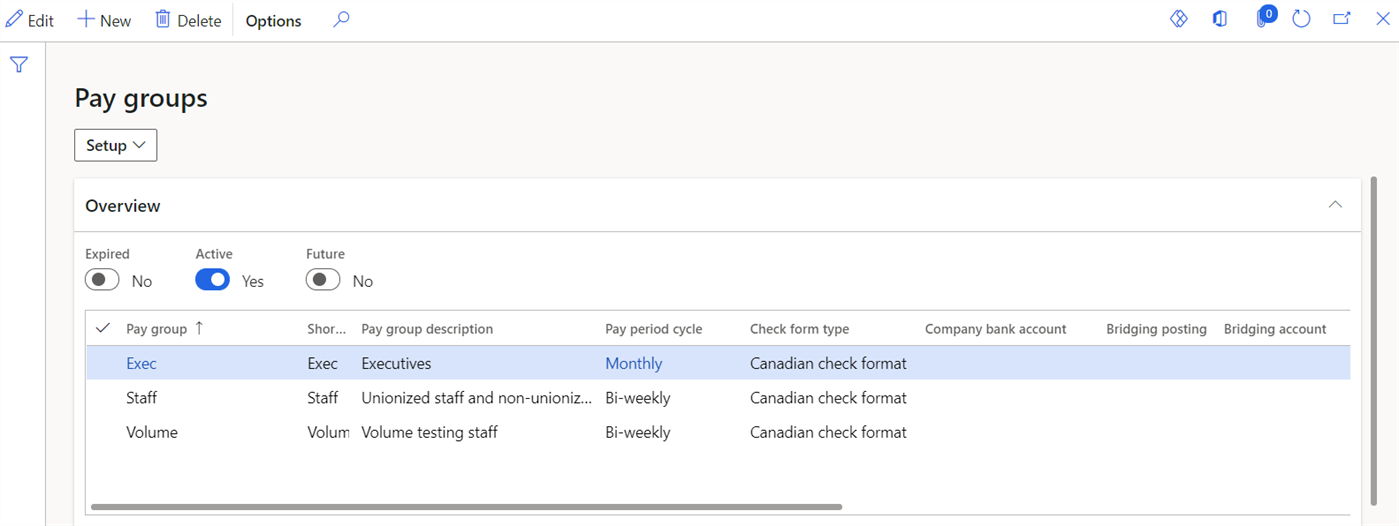Show filter pane via funnel icon
1399x526 pixels.
click(x=19, y=65)
